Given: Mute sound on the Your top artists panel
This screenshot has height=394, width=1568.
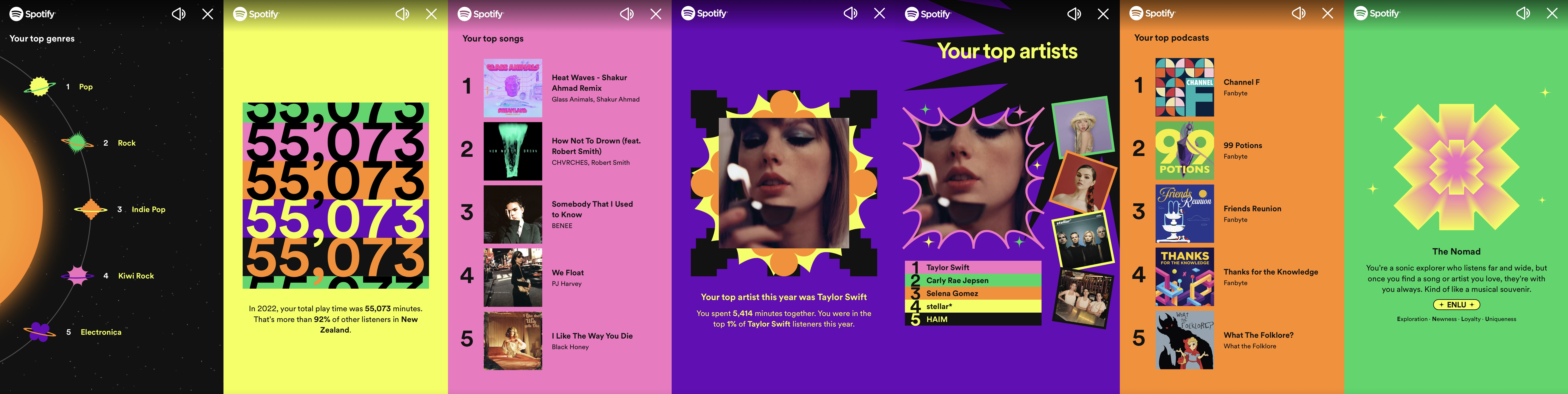Looking at the screenshot, I should point(1074,14).
